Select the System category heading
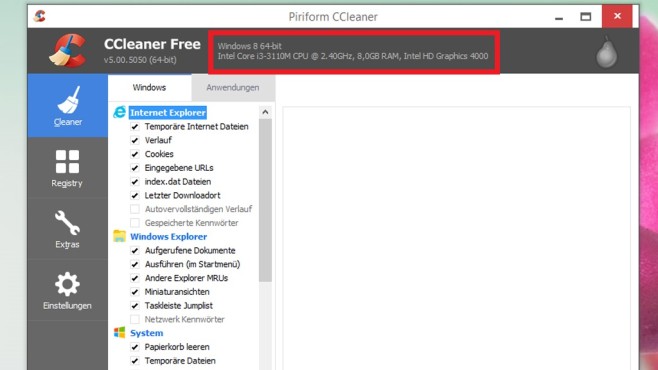This screenshot has height=370, width=658. click(146, 333)
